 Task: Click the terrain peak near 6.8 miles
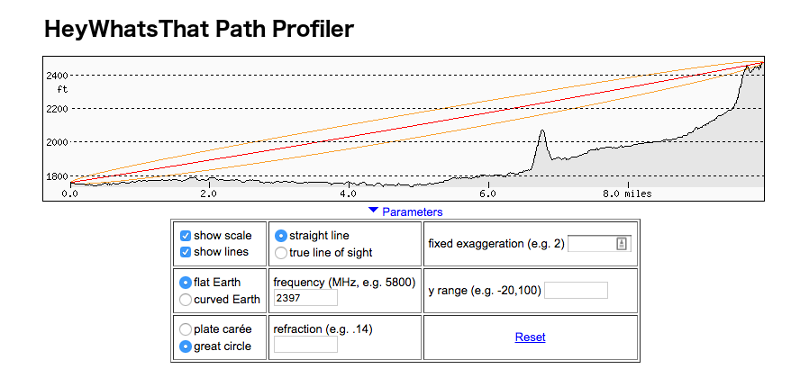(542, 131)
